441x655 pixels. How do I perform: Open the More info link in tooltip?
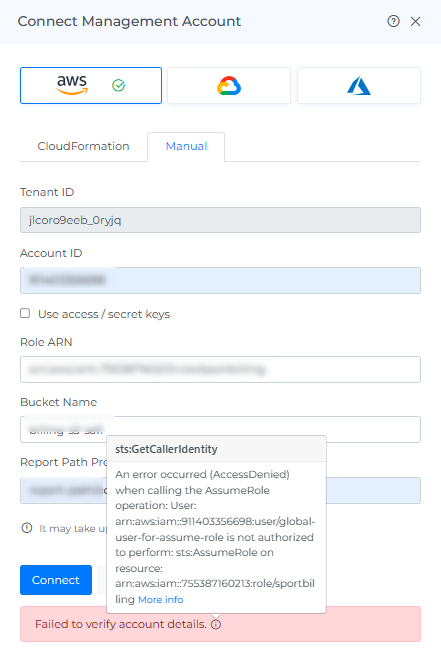[x=161, y=599]
